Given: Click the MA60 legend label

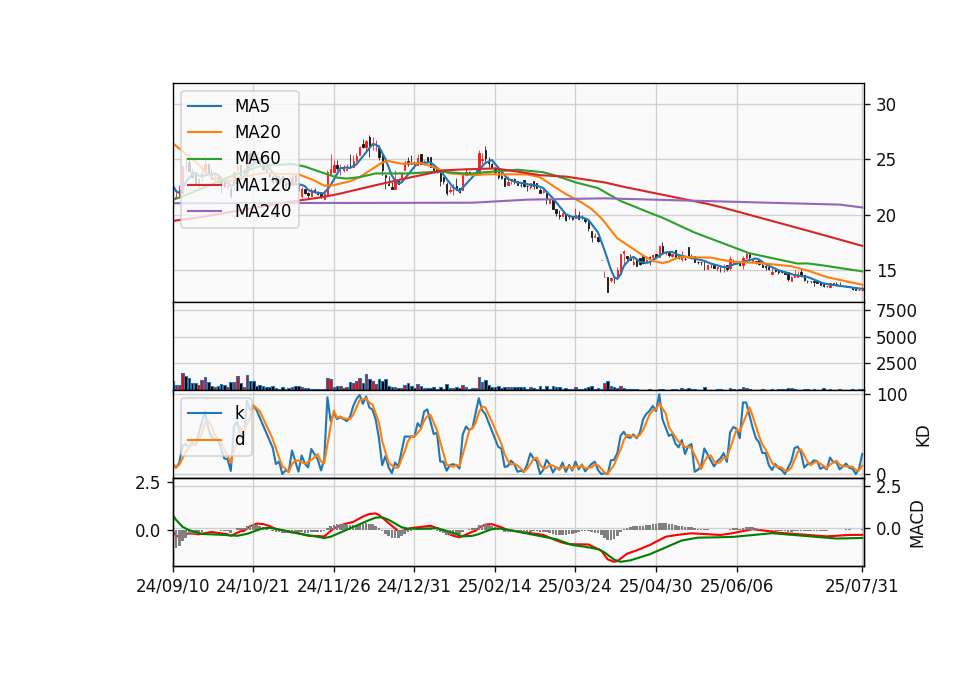Looking at the screenshot, I should (x=257, y=158).
